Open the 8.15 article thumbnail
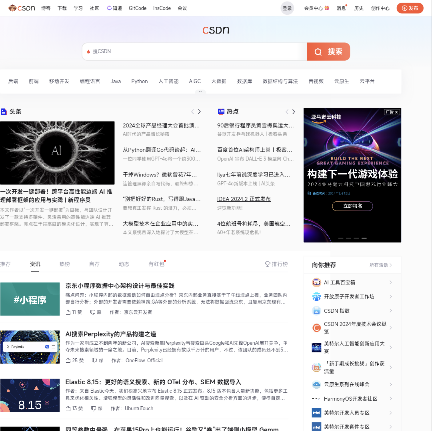The image size is (432, 431). [30, 395]
